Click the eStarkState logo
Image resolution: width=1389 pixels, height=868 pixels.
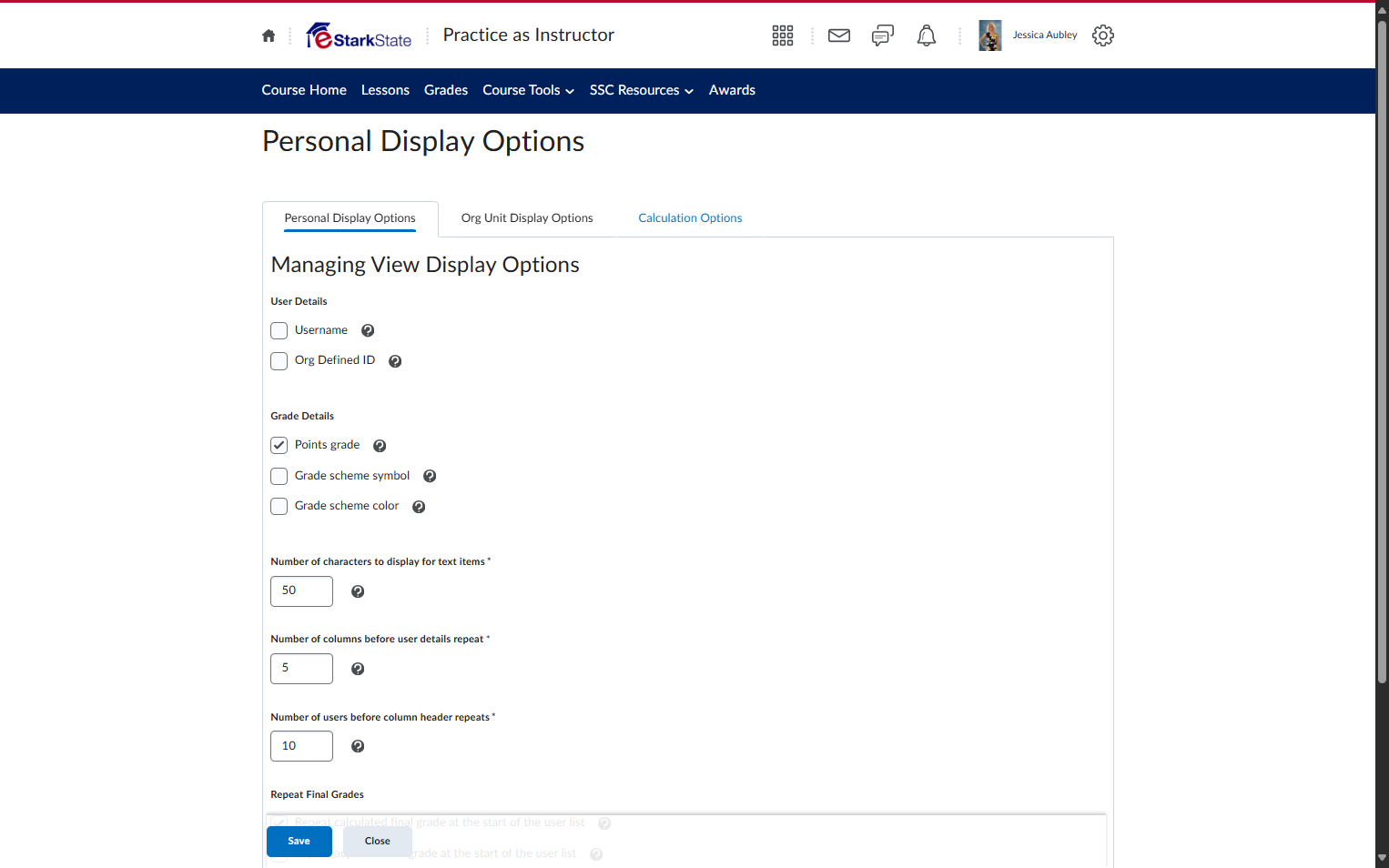coord(359,35)
